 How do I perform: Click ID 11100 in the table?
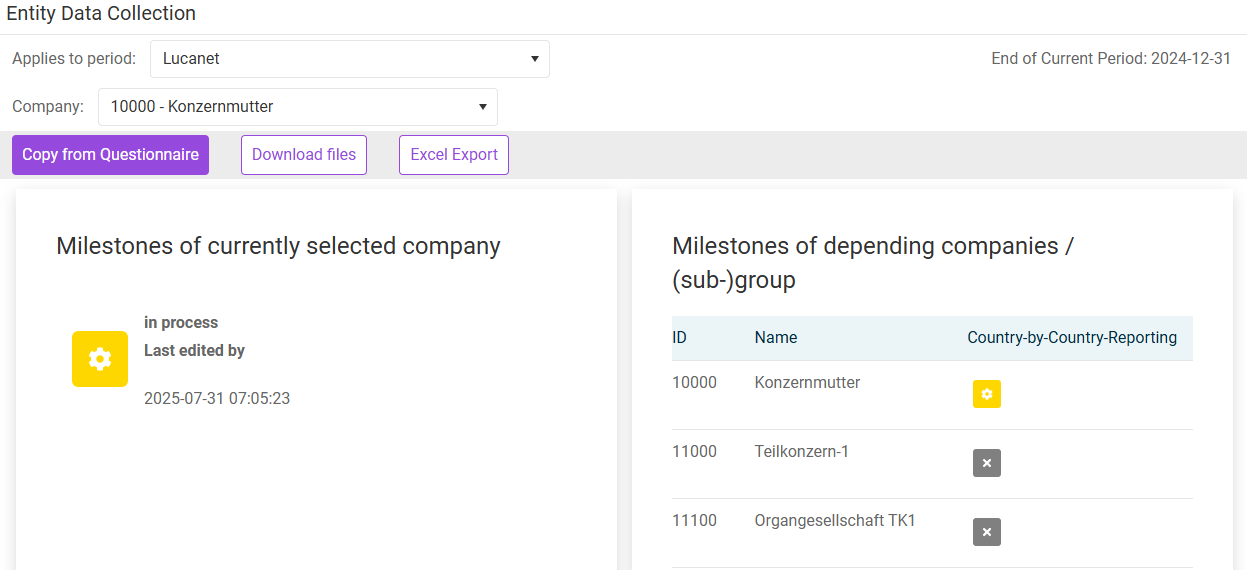coord(694,521)
